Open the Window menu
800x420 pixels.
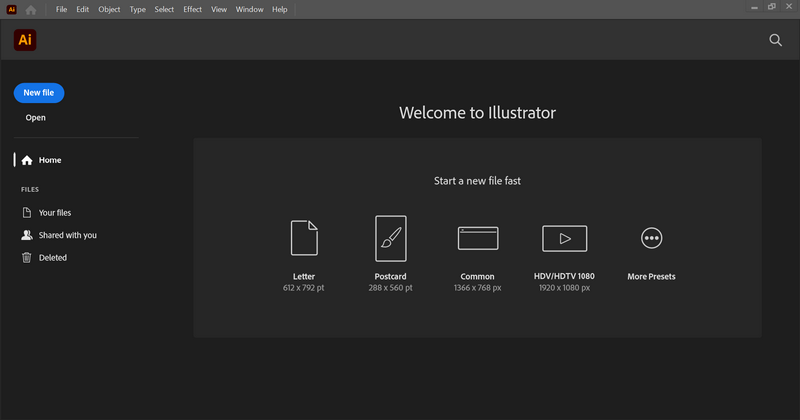249,9
